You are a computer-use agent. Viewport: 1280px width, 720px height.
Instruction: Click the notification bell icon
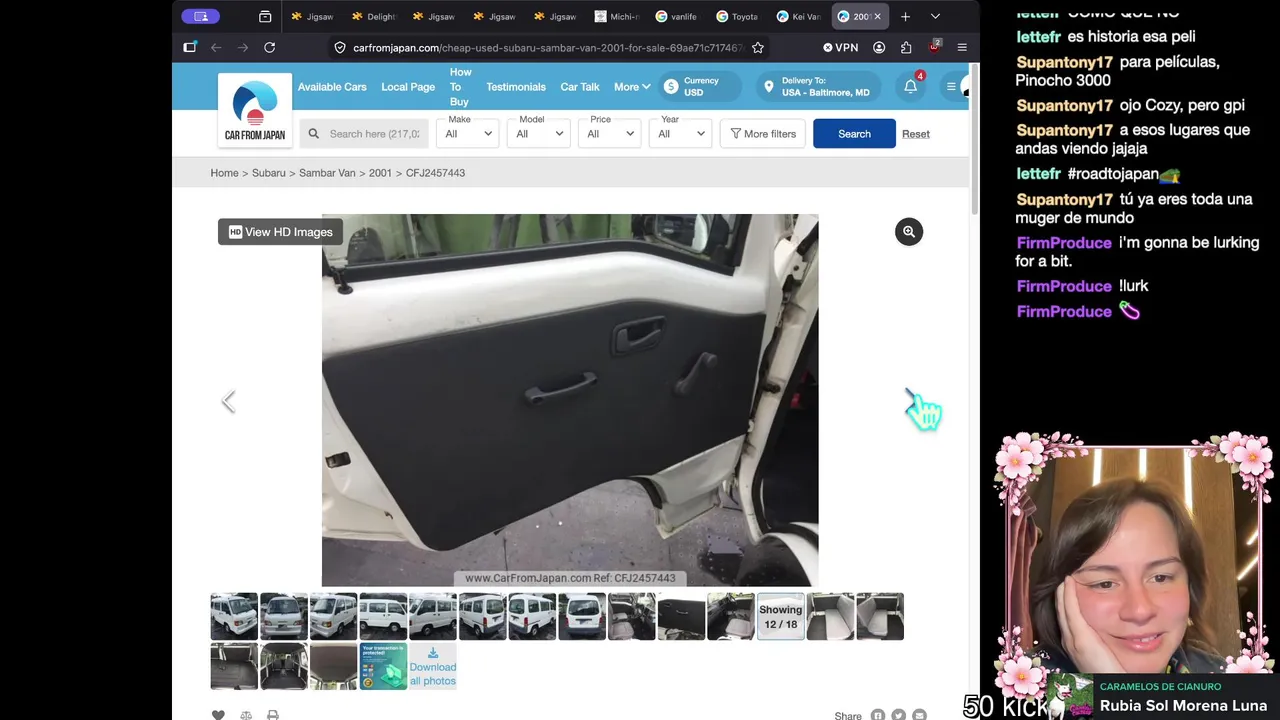click(x=911, y=87)
